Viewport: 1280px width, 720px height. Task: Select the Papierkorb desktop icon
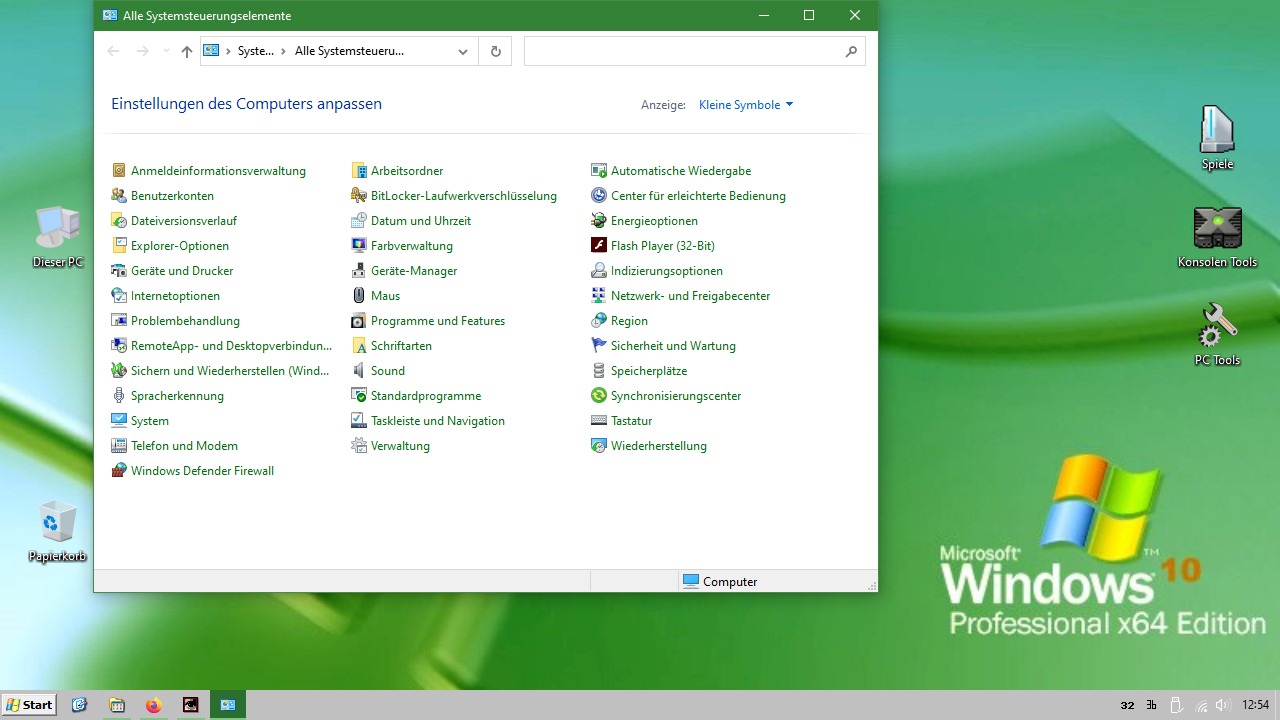point(58,531)
